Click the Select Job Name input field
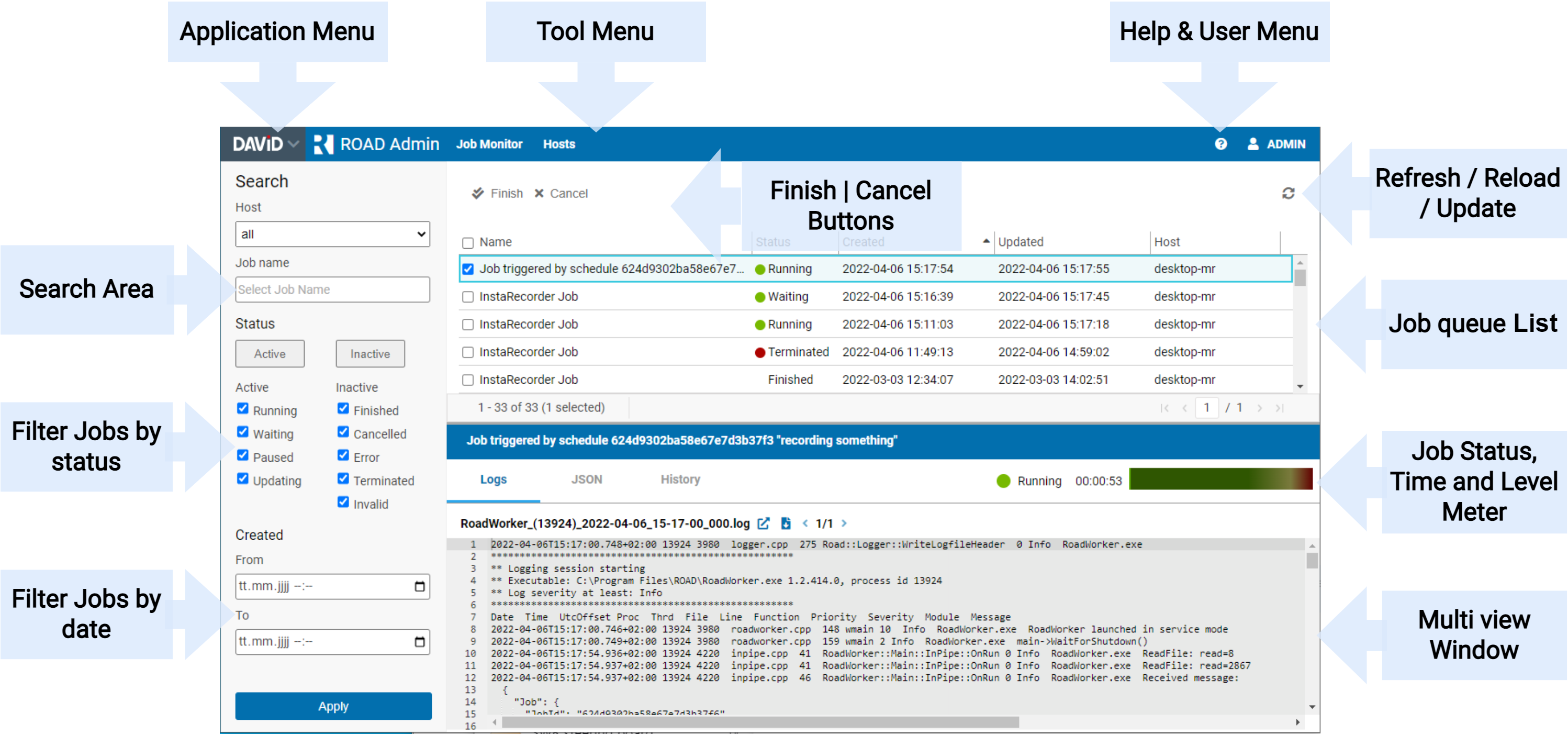 point(332,289)
